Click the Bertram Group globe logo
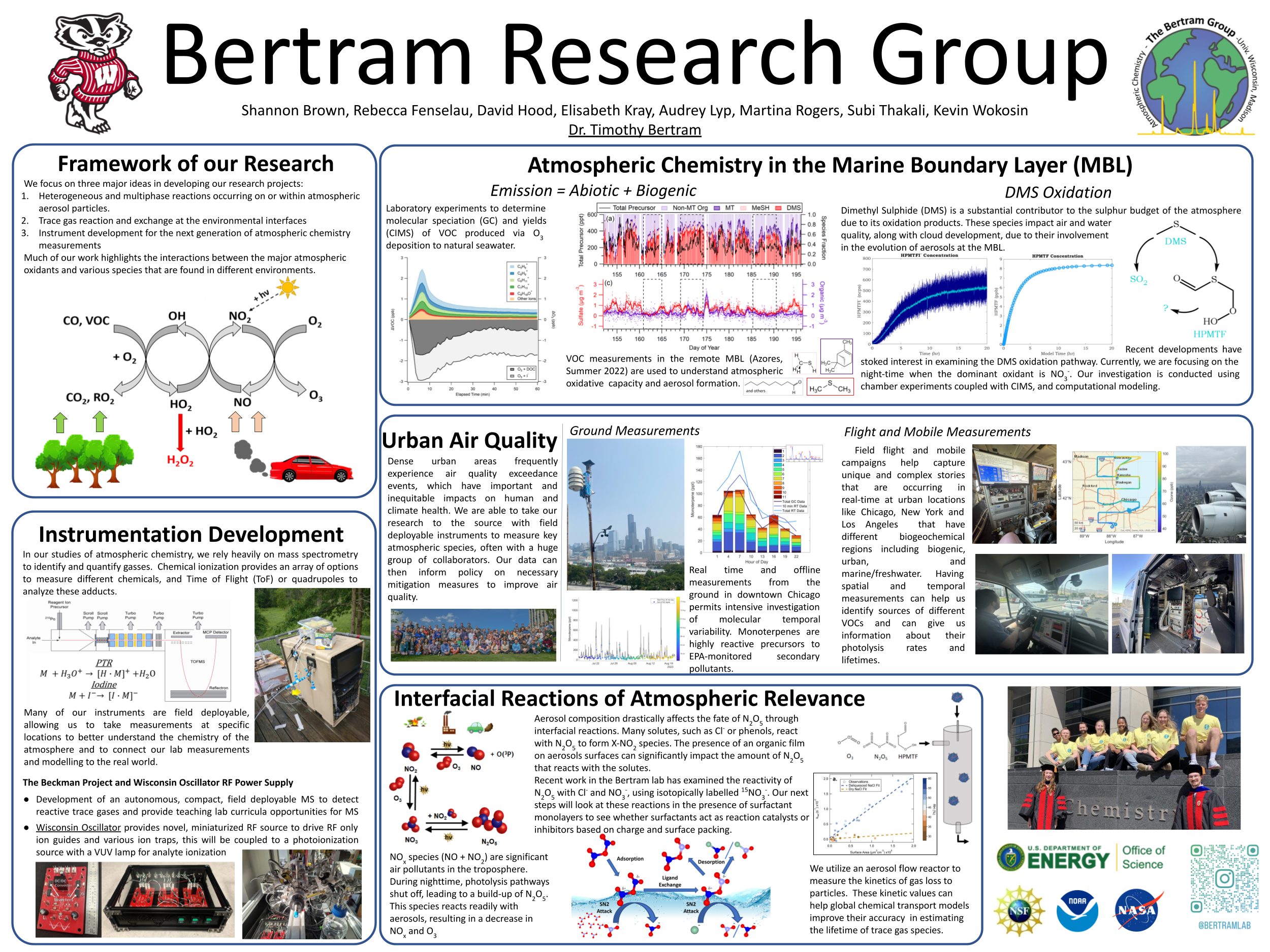The height and width of the screenshot is (952, 1270). [x=1196, y=76]
